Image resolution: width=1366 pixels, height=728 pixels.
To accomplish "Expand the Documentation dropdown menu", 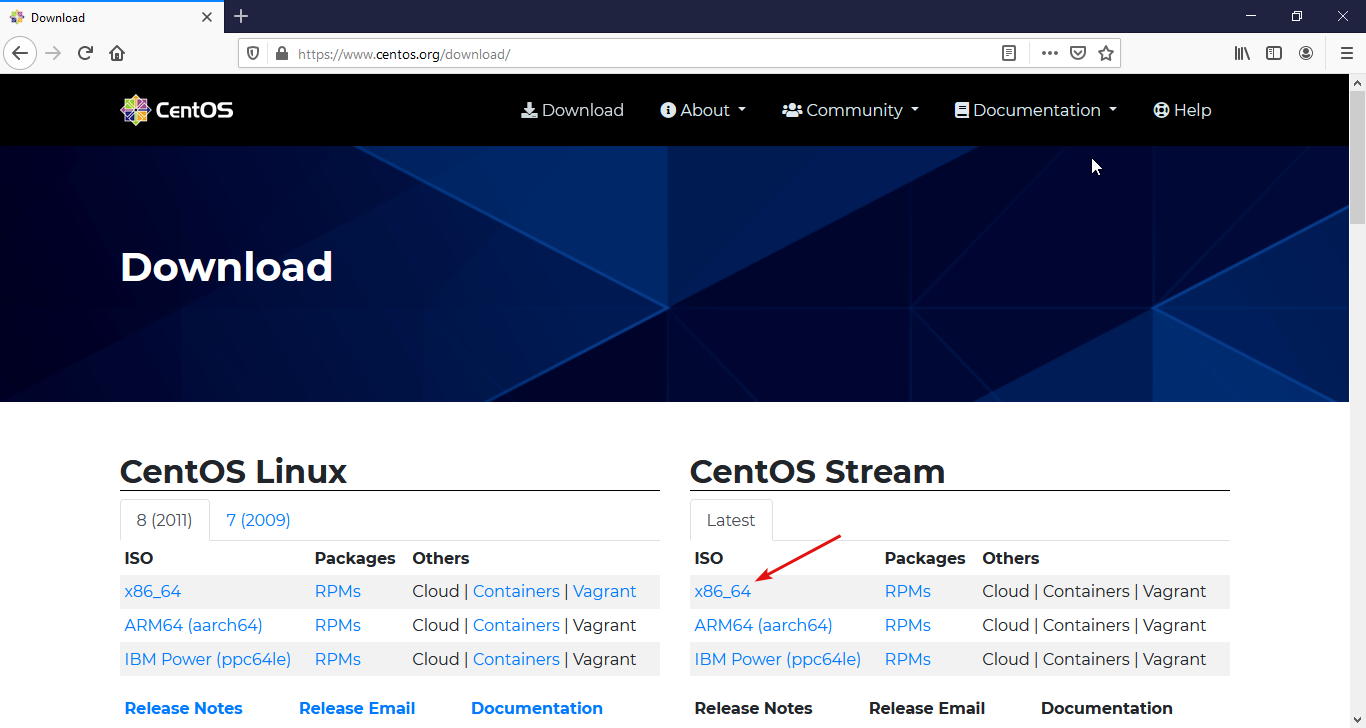I will point(1036,110).
